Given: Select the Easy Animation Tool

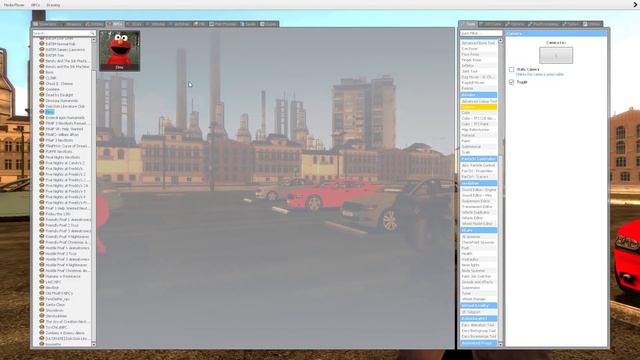Looking at the screenshot, I should tap(479, 325).
